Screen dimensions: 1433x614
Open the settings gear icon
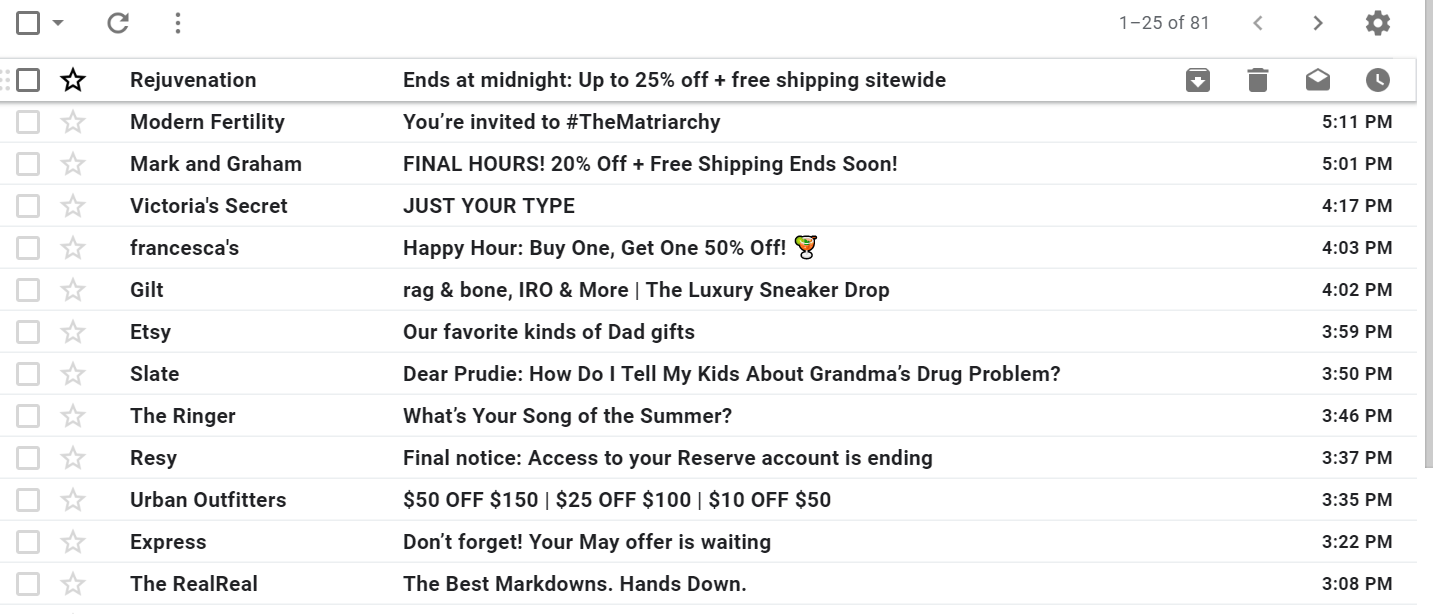[x=1377, y=23]
